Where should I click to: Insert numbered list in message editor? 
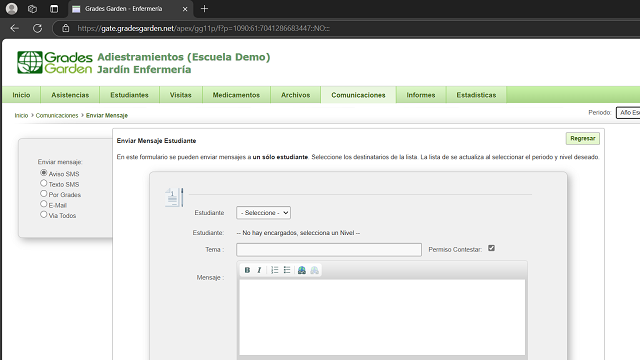[275, 270]
